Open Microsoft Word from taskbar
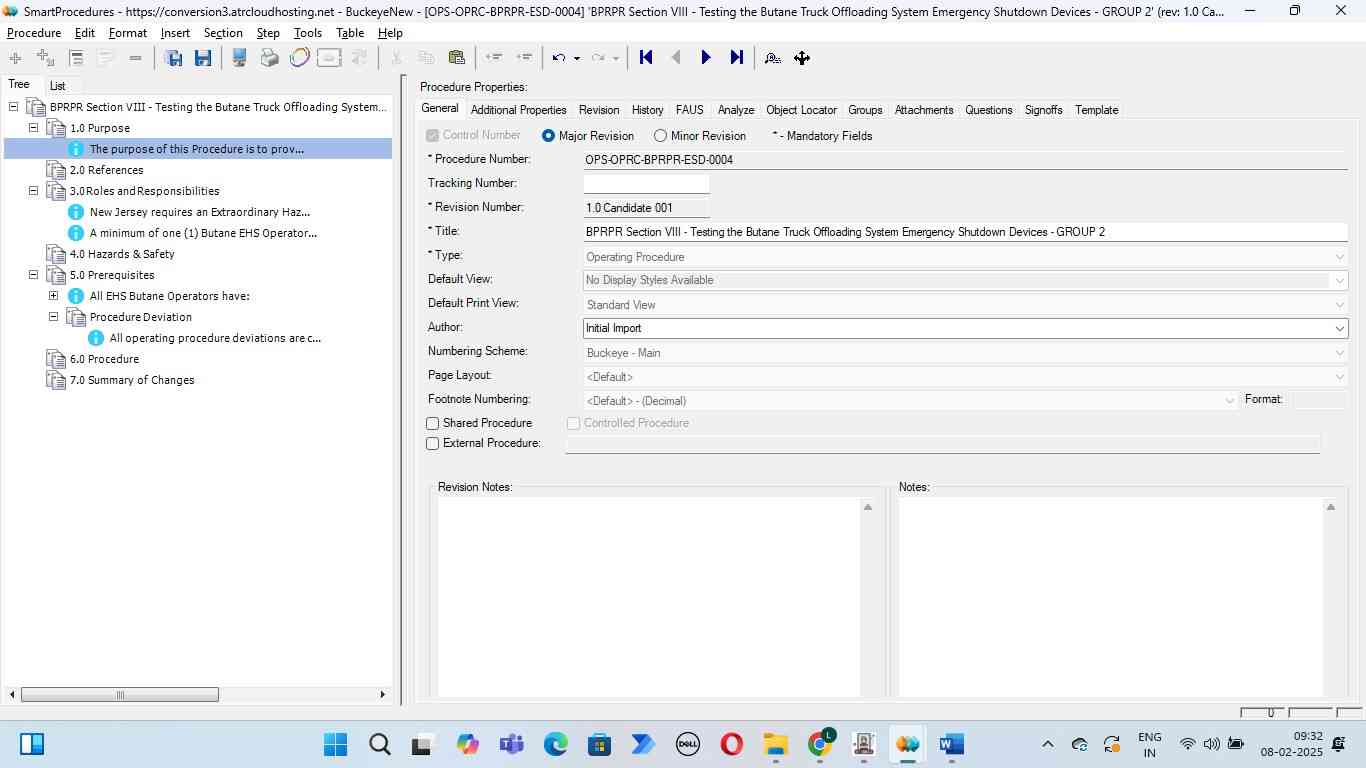This screenshot has height=768, width=1366. (x=951, y=744)
